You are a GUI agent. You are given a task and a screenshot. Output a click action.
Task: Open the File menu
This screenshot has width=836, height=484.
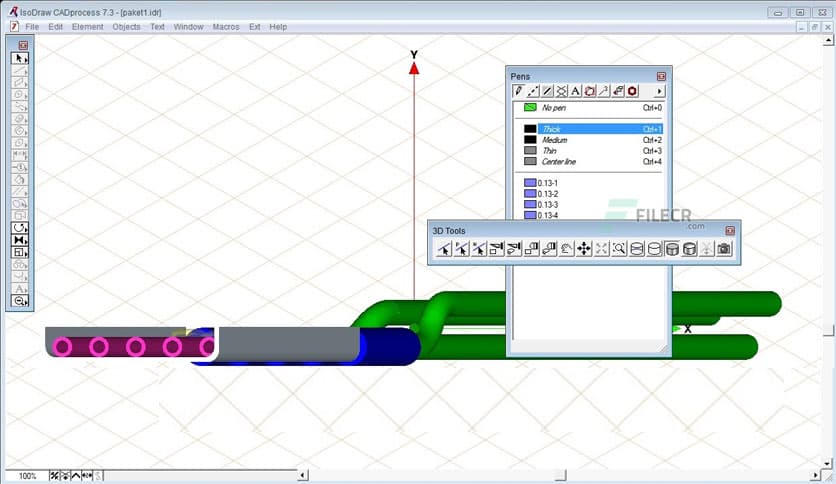[x=32, y=27]
